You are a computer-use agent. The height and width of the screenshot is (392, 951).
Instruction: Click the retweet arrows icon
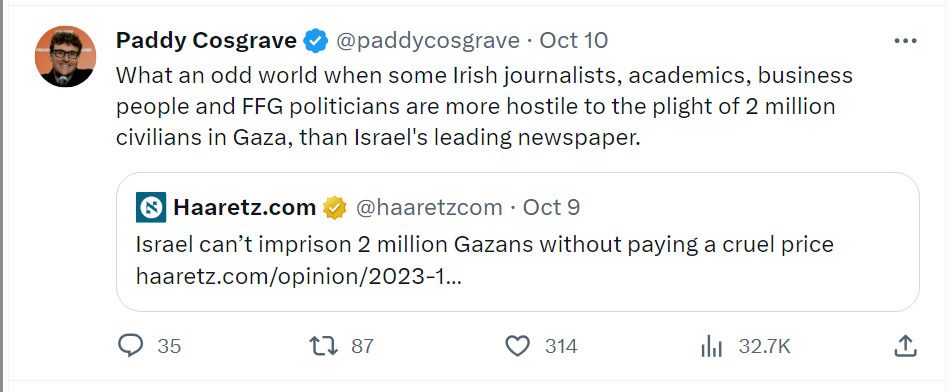323,346
